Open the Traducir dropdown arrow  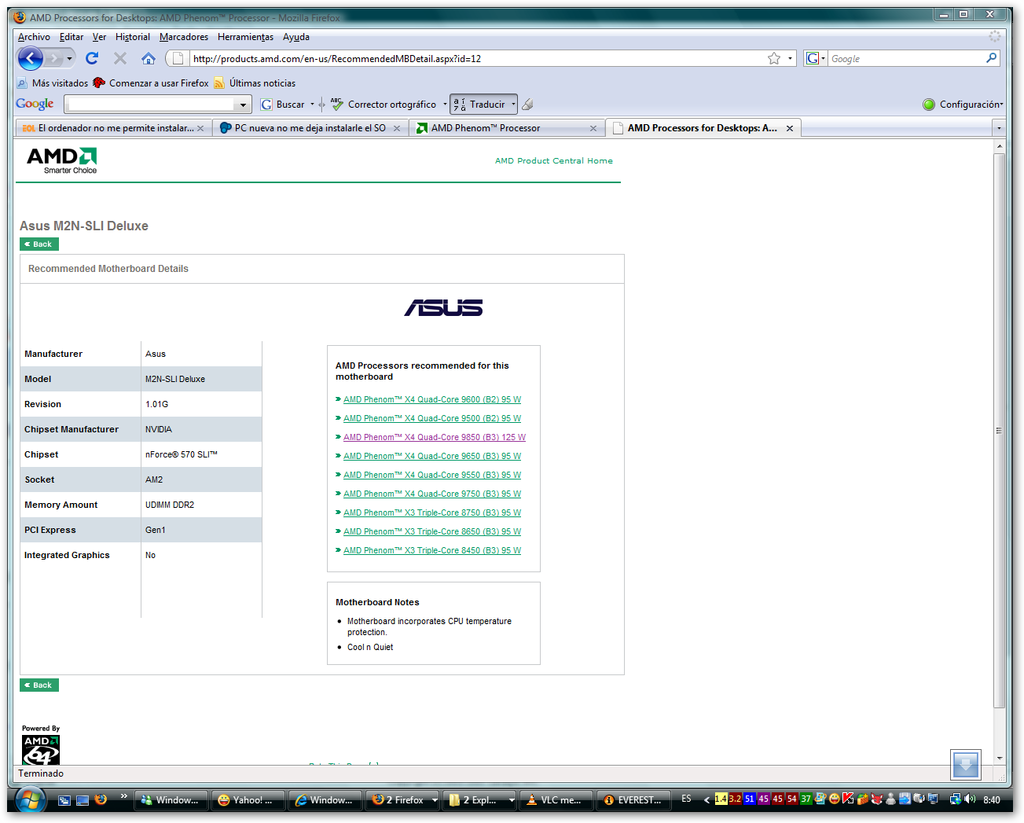[513, 105]
